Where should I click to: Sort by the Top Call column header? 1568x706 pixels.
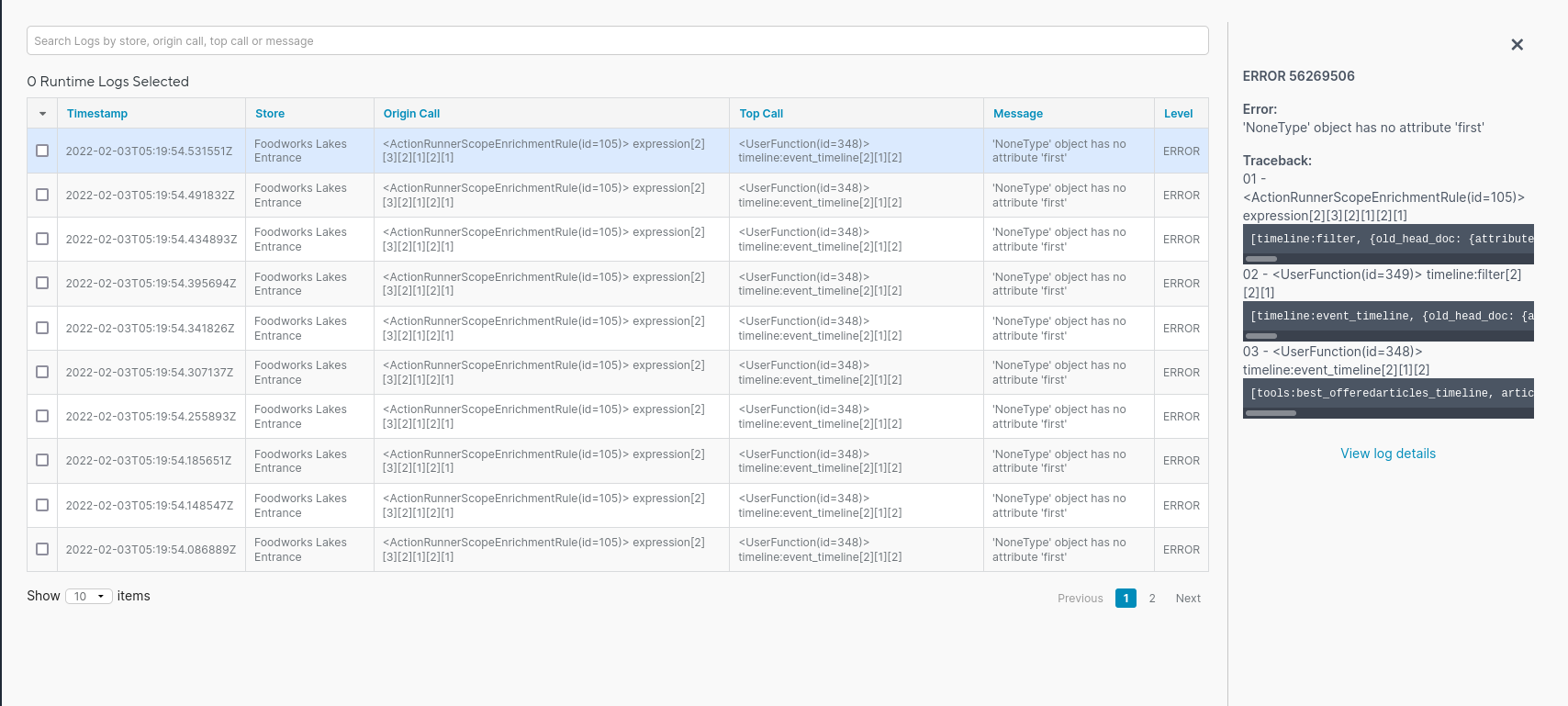pyautogui.click(x=761, y=114)
